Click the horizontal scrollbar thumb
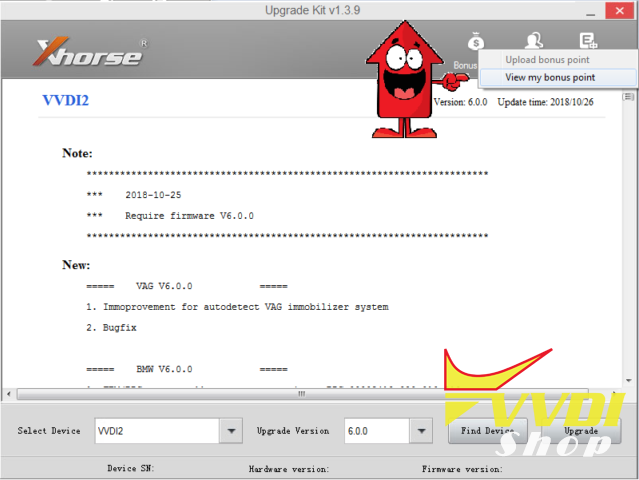 (x=302, y=394)
